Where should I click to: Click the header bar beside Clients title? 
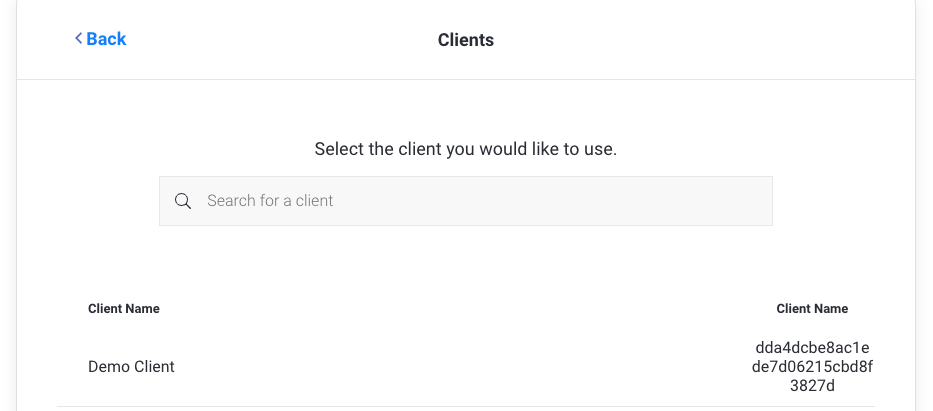point(700,40)
